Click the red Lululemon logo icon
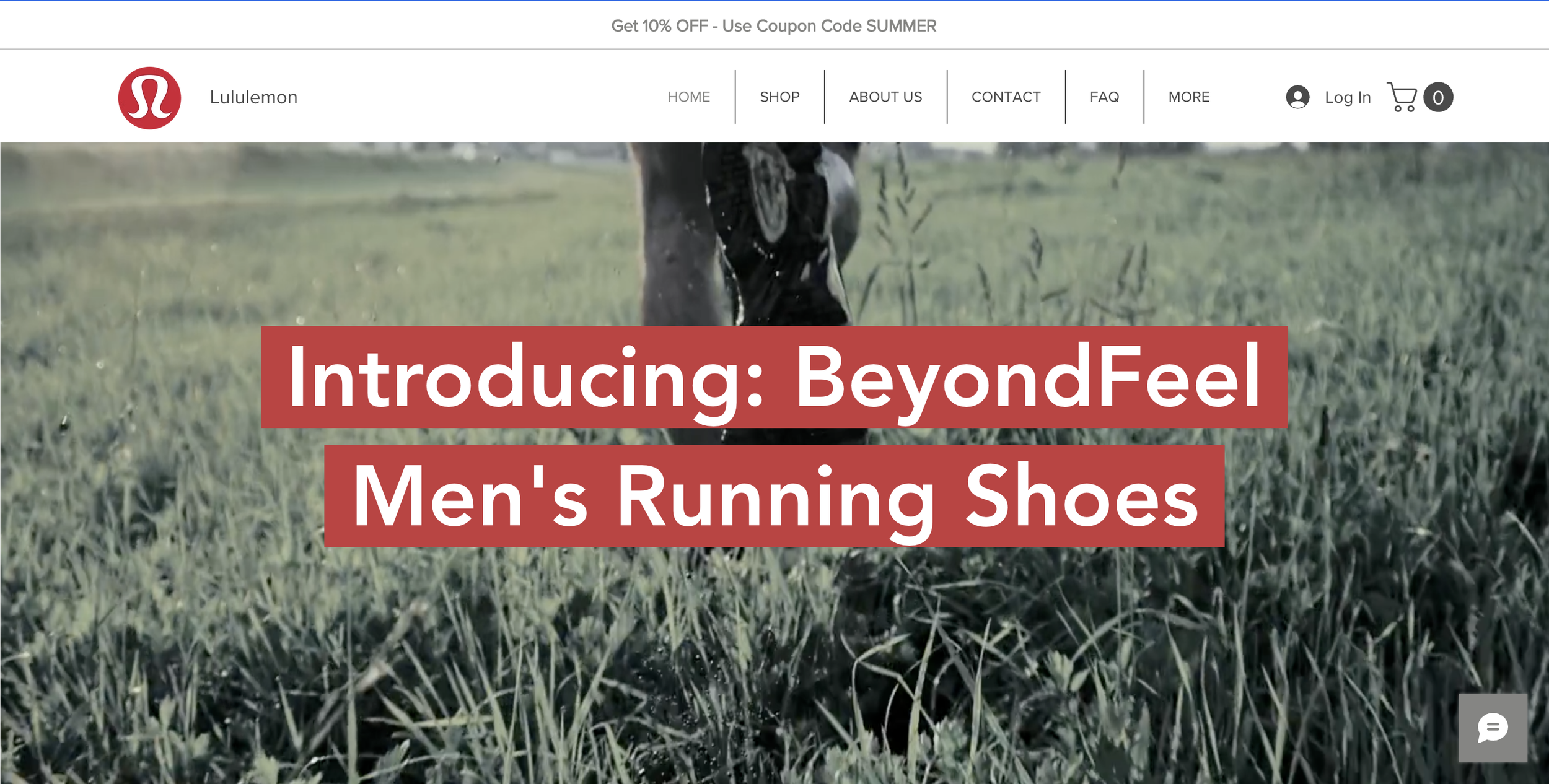 [149, 98]
